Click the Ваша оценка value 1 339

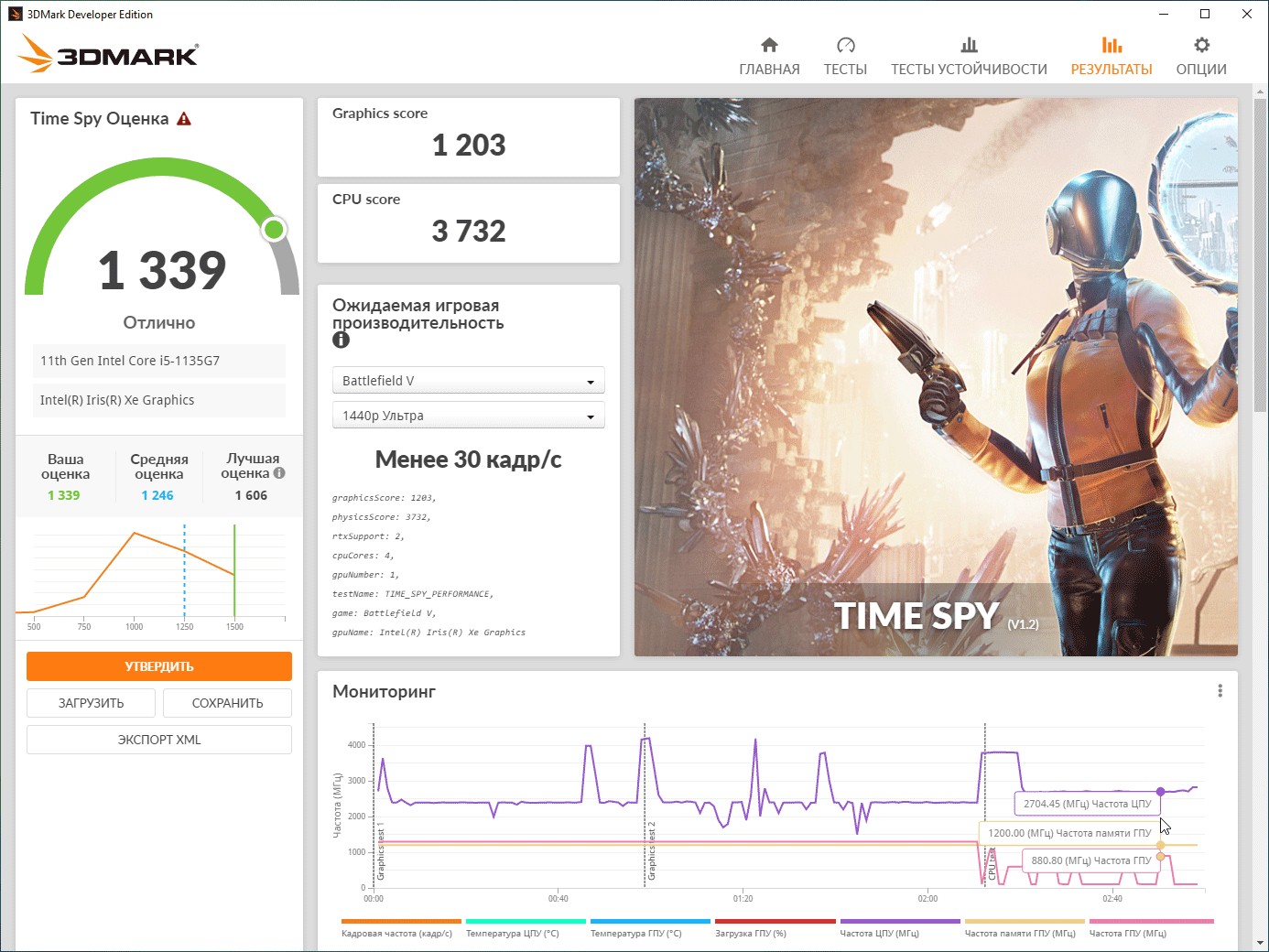tap(64, 495)
